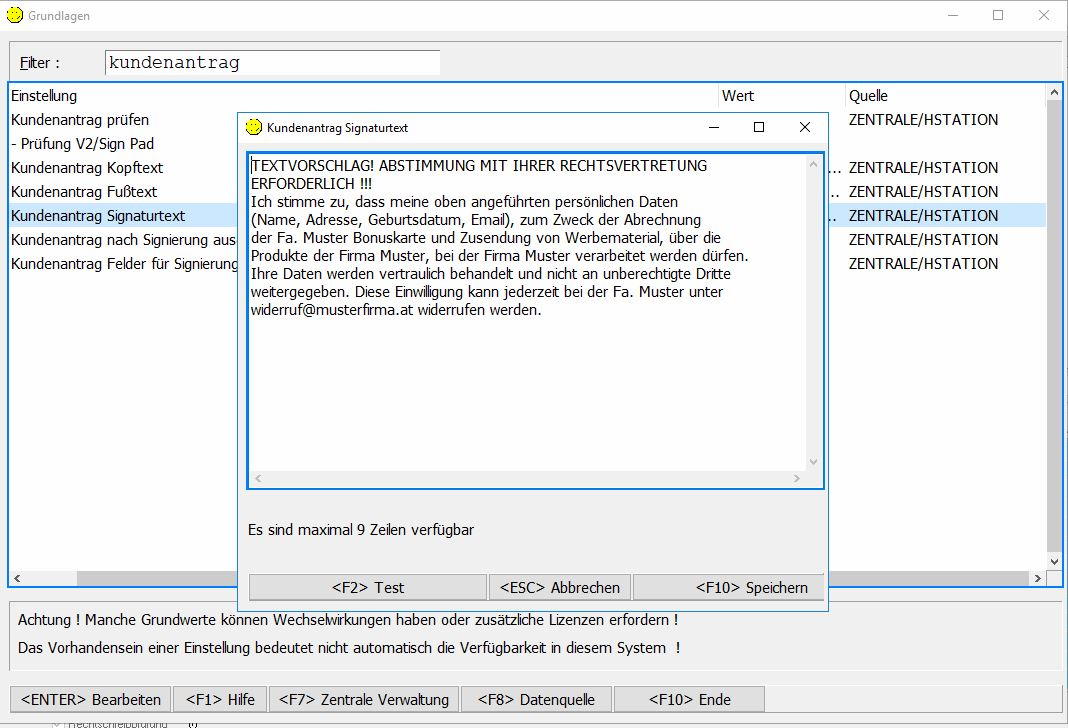
Task: Cancel with the ESC Abbrechen button
Action: click(x=560, y=587)
